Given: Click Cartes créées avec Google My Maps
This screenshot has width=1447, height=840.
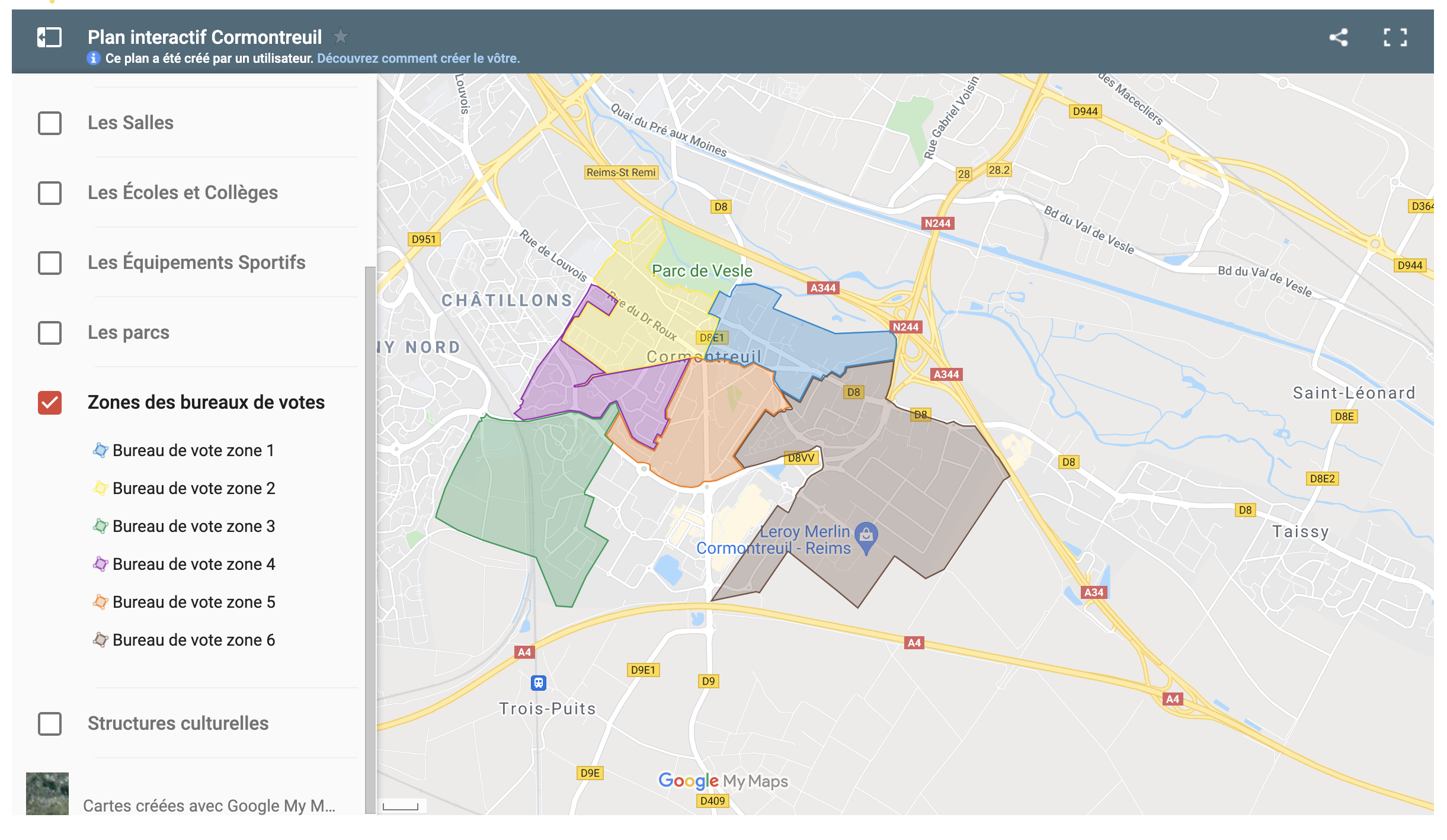Looking at the screenshot, I should [209, 806].
